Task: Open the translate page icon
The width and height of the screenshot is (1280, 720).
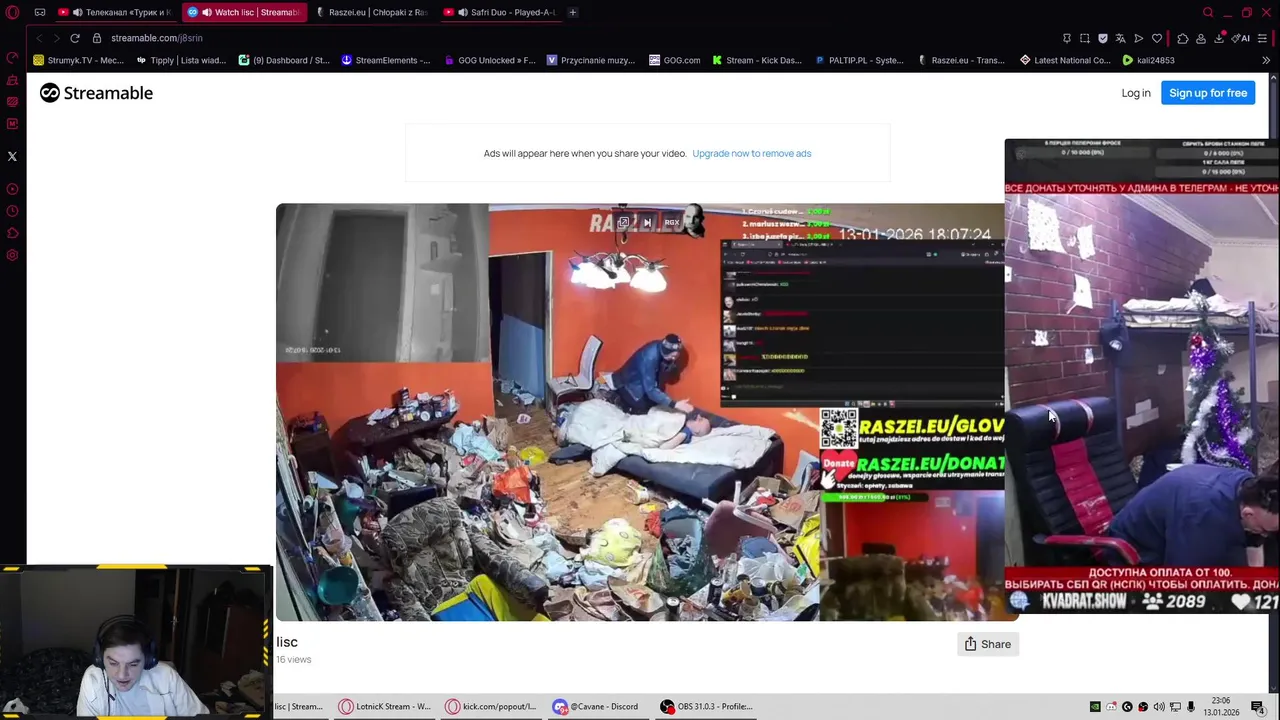Action: pos(1121,38)
